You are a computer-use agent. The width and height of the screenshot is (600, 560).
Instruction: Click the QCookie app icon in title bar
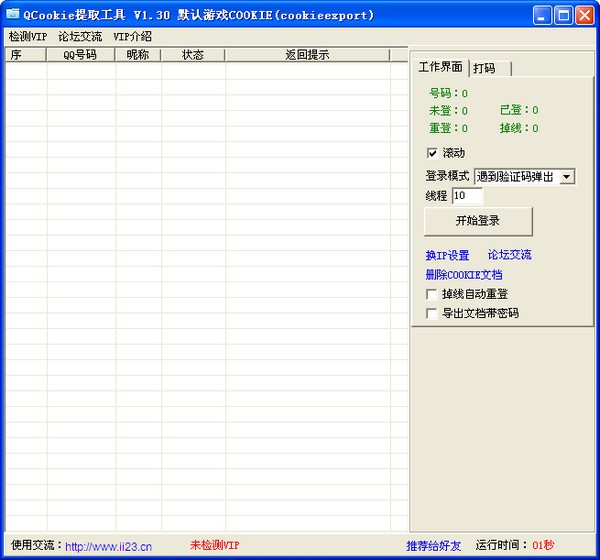[x=13, y=14]
